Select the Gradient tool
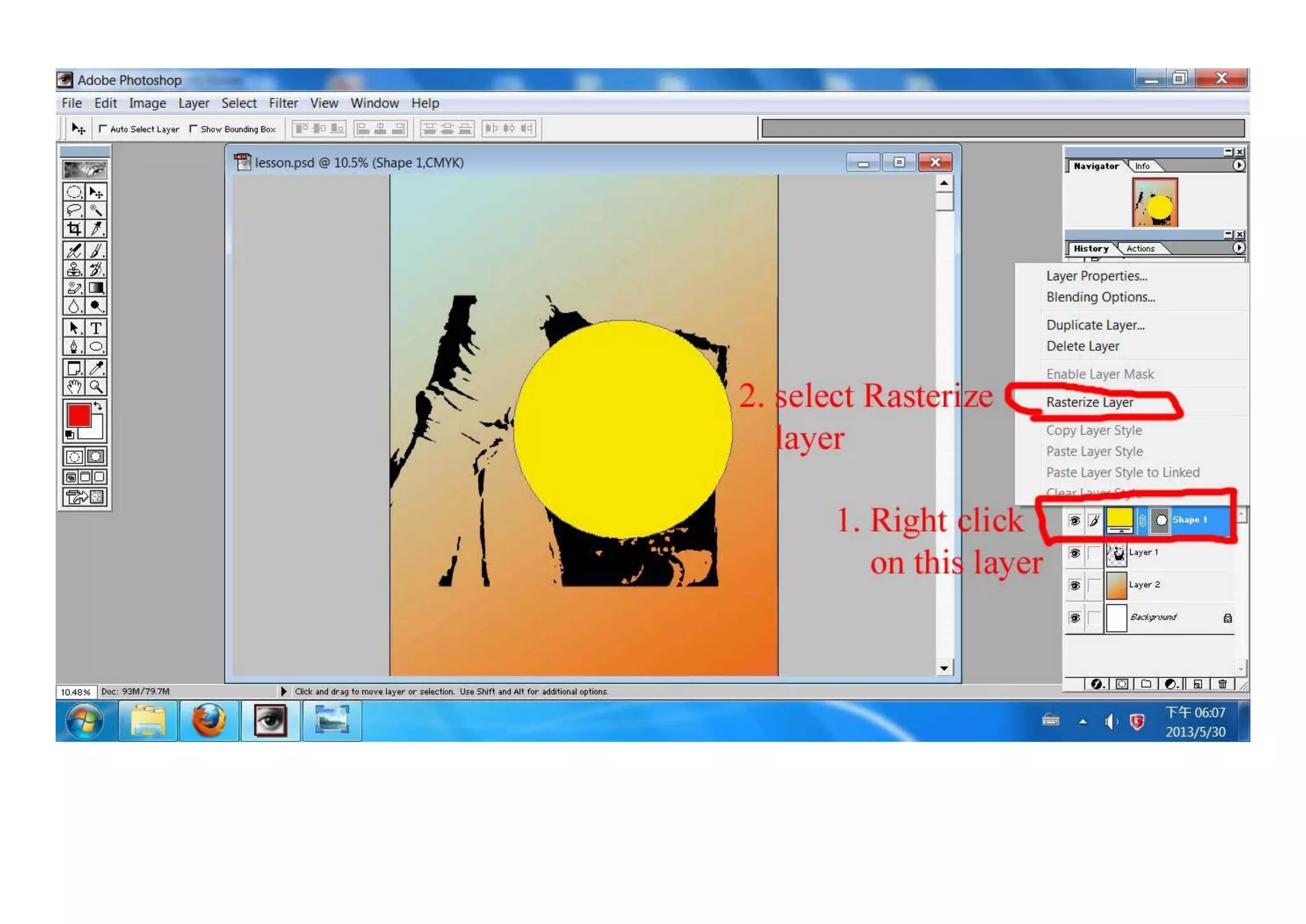The height and width of the screenshot is (924, 1306). coord(96,288)
